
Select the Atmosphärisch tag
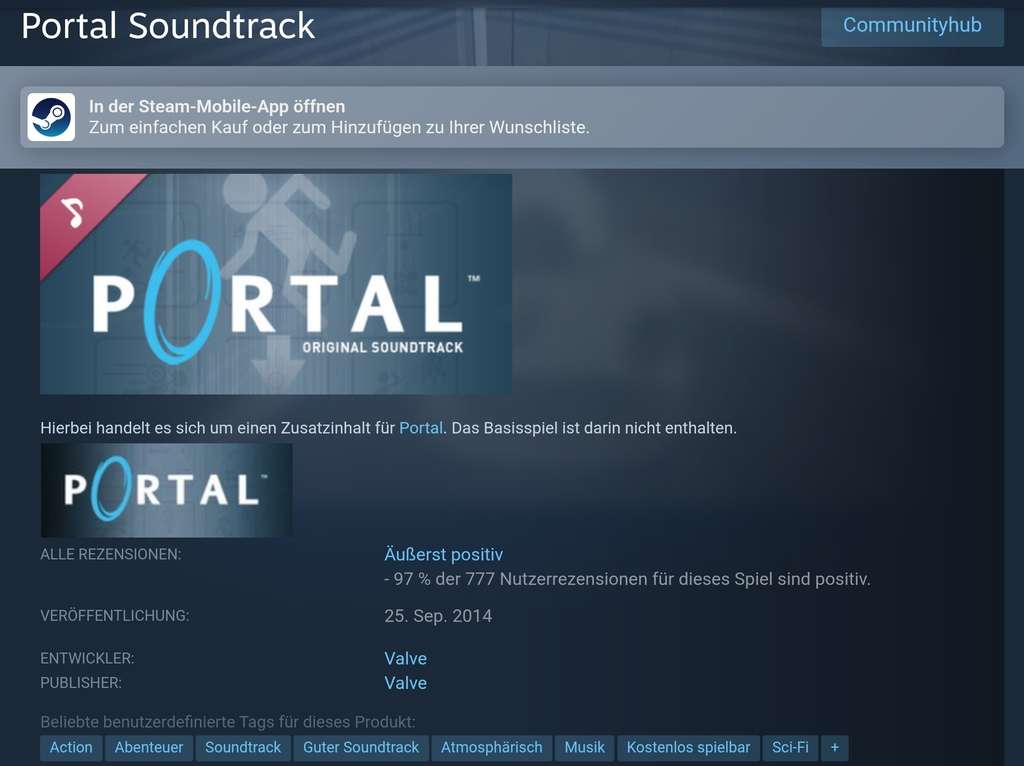coord(492,747)
